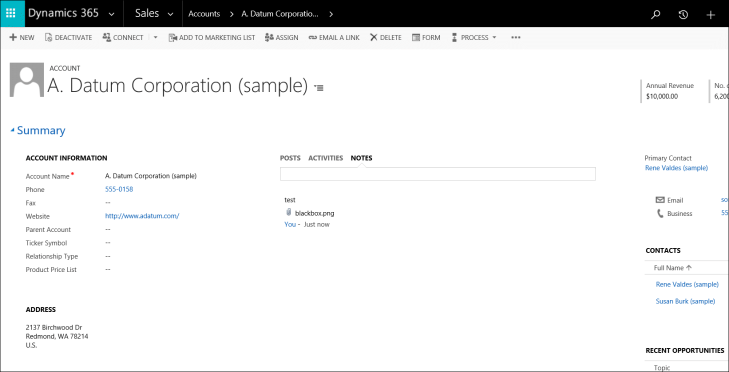This screenshot has width=729, height=372.
Task: Click FORM in the command bar
Action: [x=426, y=38]
